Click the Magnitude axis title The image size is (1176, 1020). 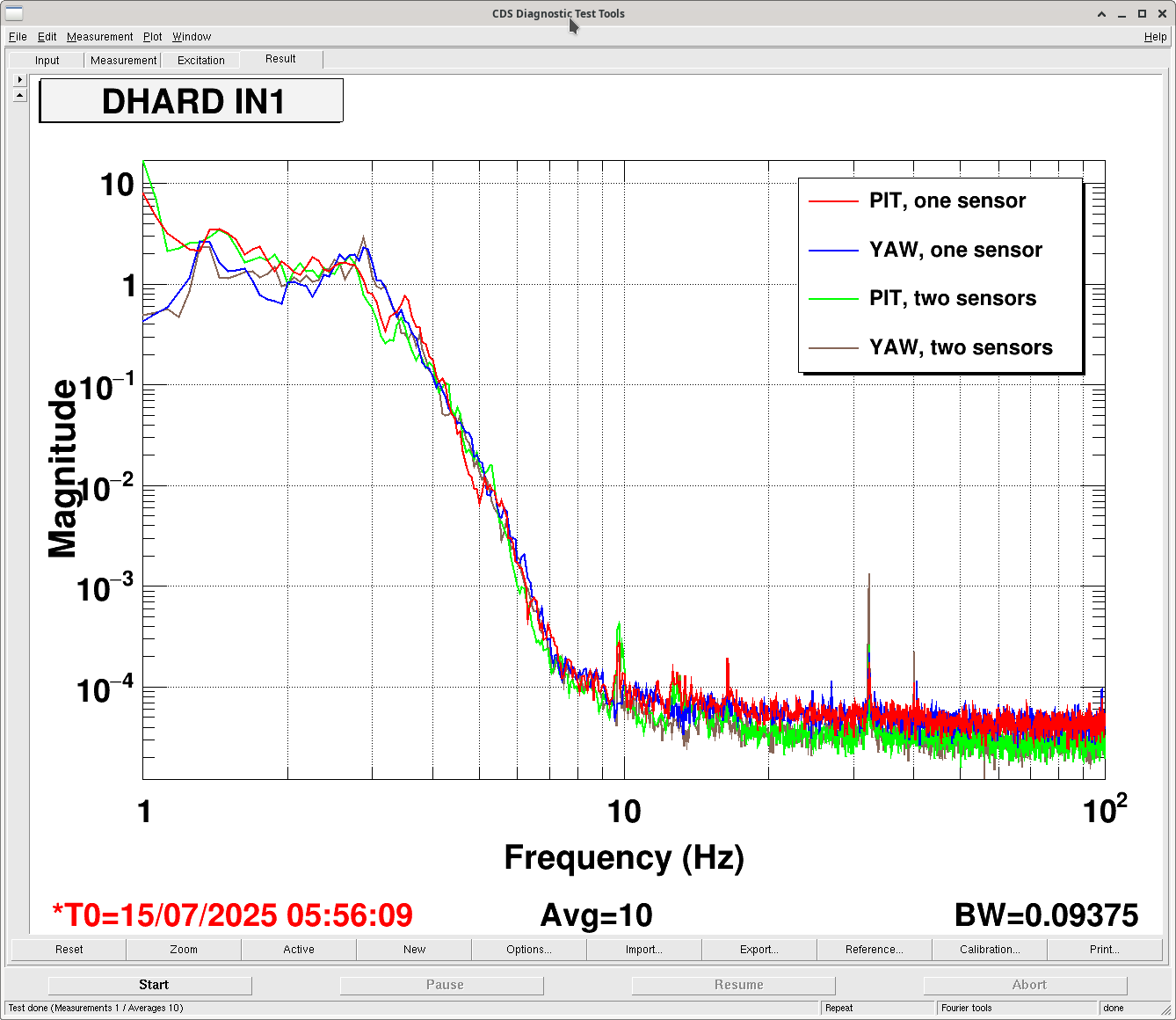pyautogui.click(x=62, y=469)
